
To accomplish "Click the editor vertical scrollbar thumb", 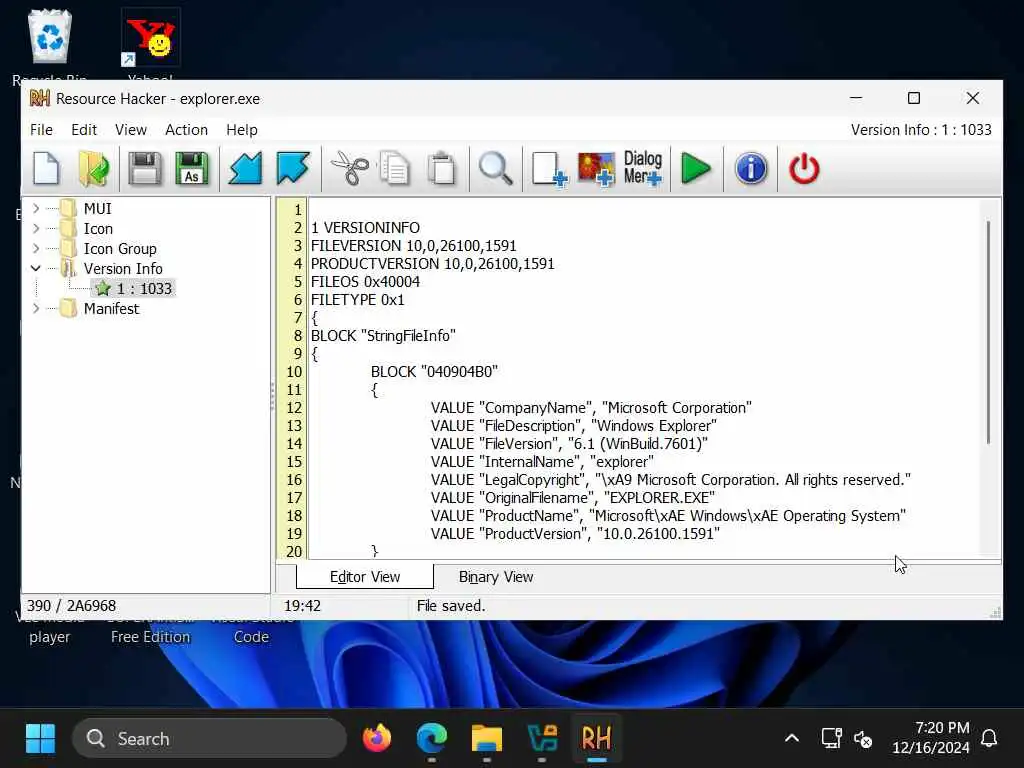I will [x=988, y=332].
